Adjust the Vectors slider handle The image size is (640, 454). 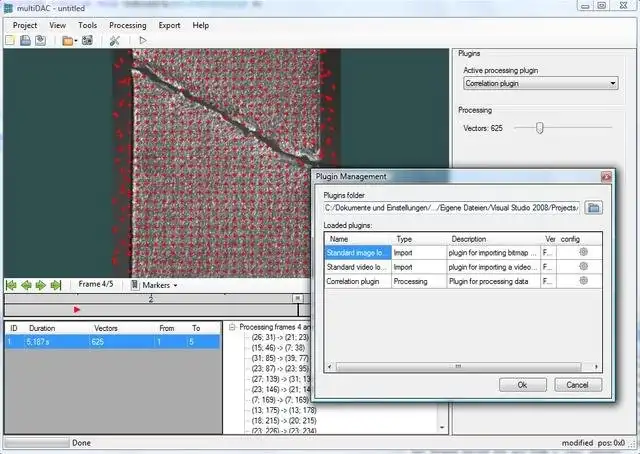point(540,128)
